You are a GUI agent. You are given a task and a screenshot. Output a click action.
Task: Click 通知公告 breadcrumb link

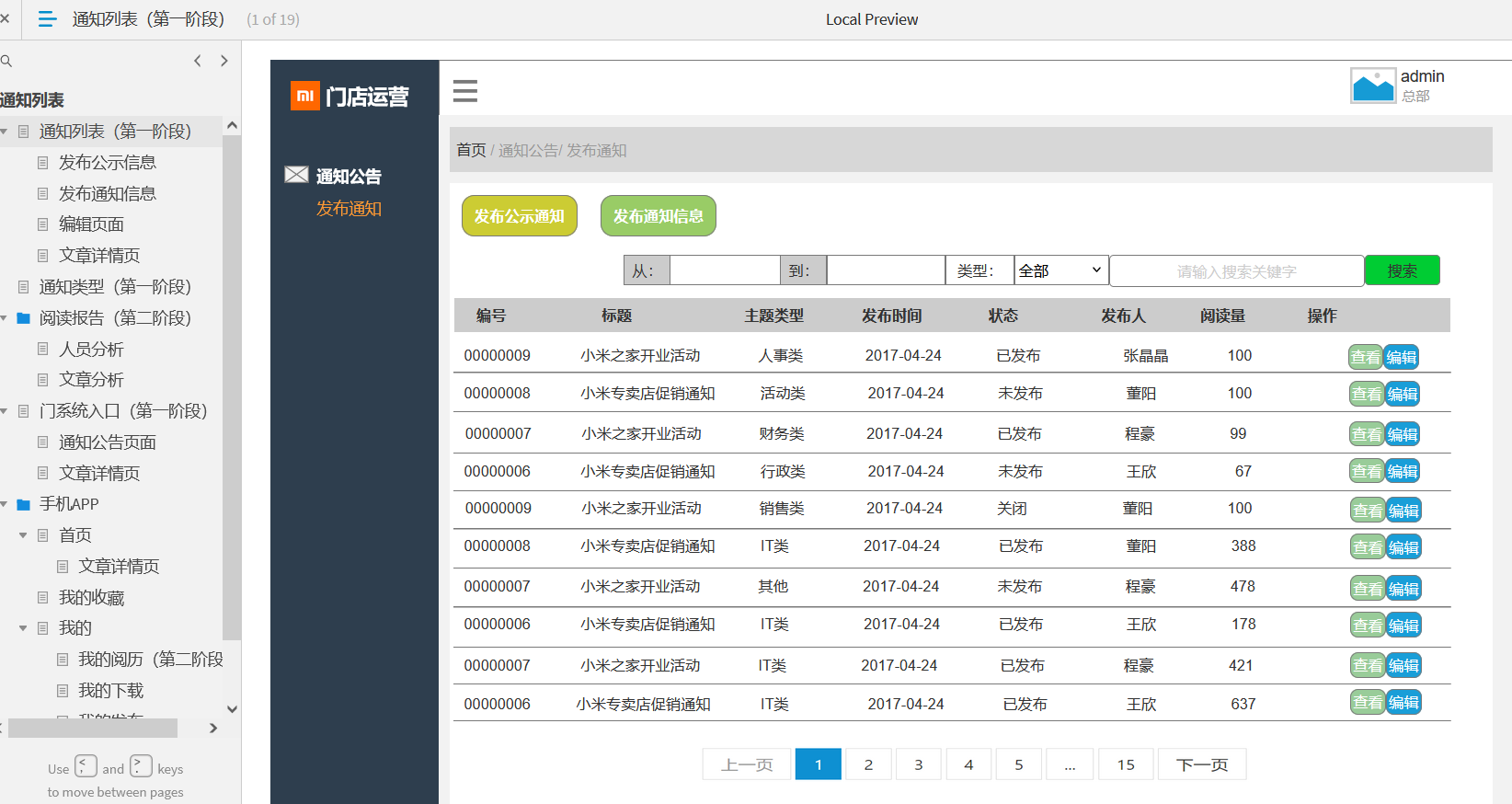[528, 150]
